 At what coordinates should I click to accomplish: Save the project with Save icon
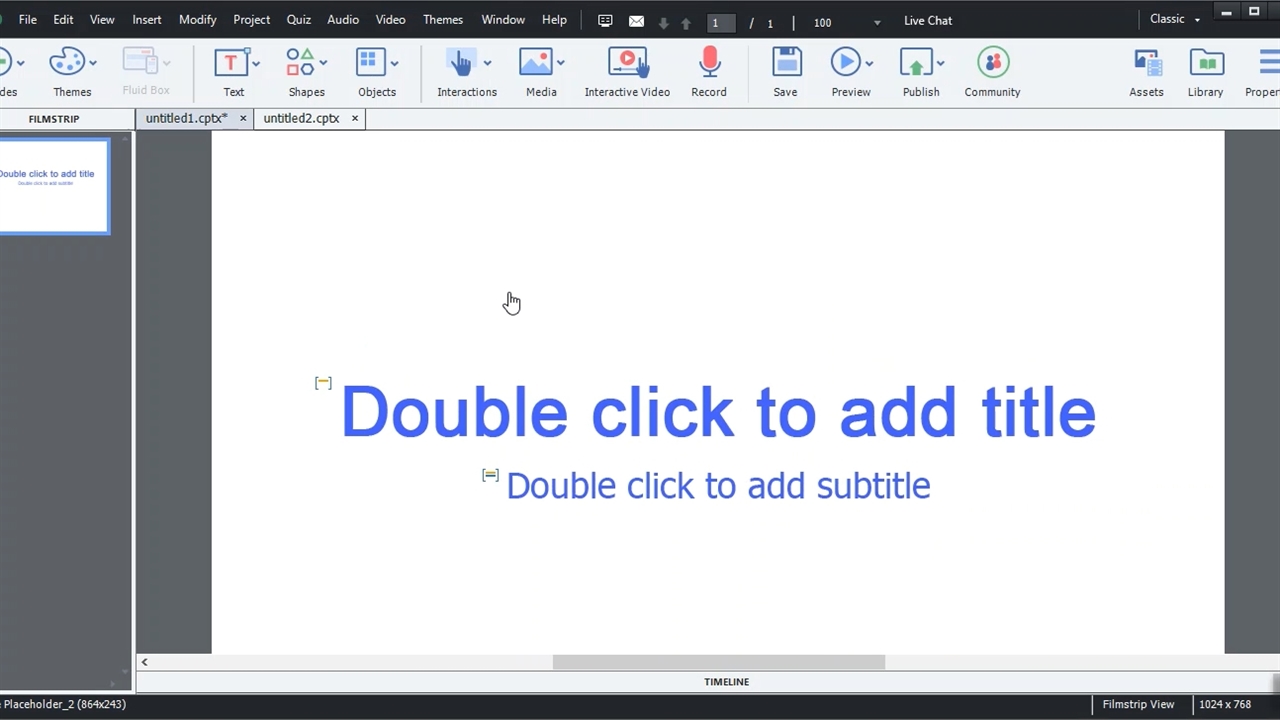(786, 64)
